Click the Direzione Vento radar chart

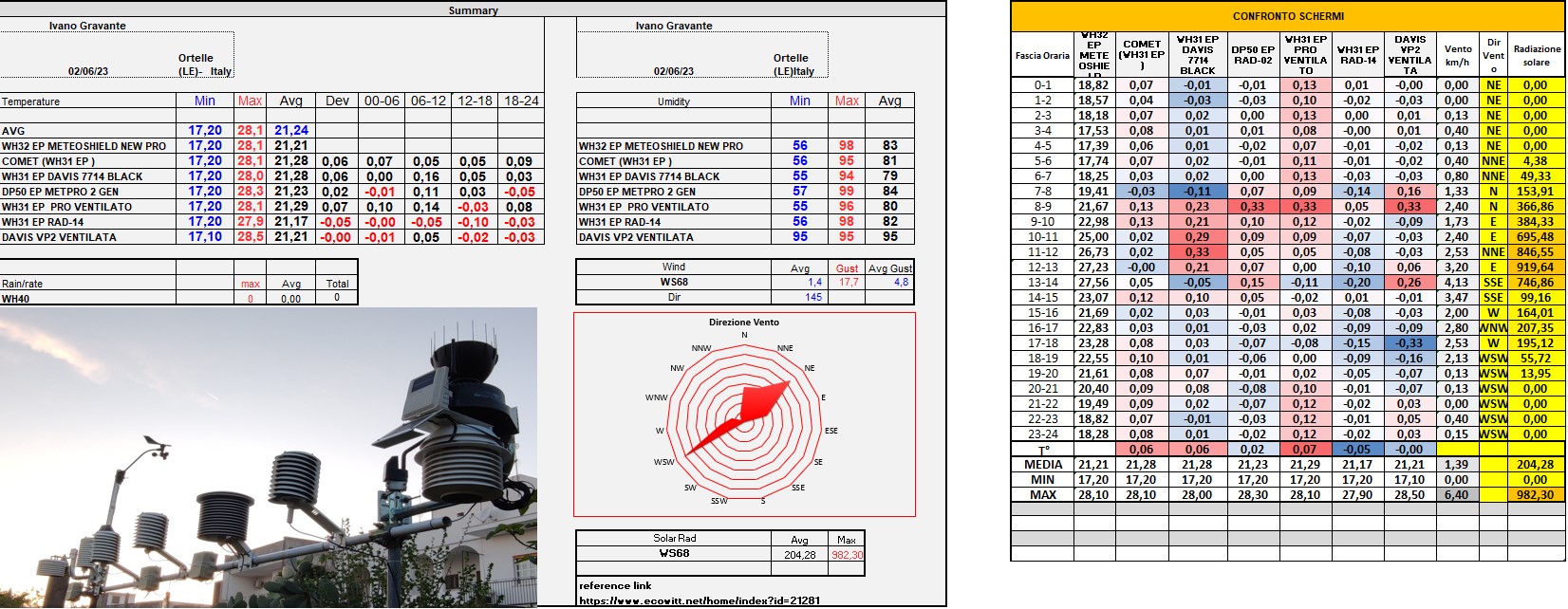(744, 415)
